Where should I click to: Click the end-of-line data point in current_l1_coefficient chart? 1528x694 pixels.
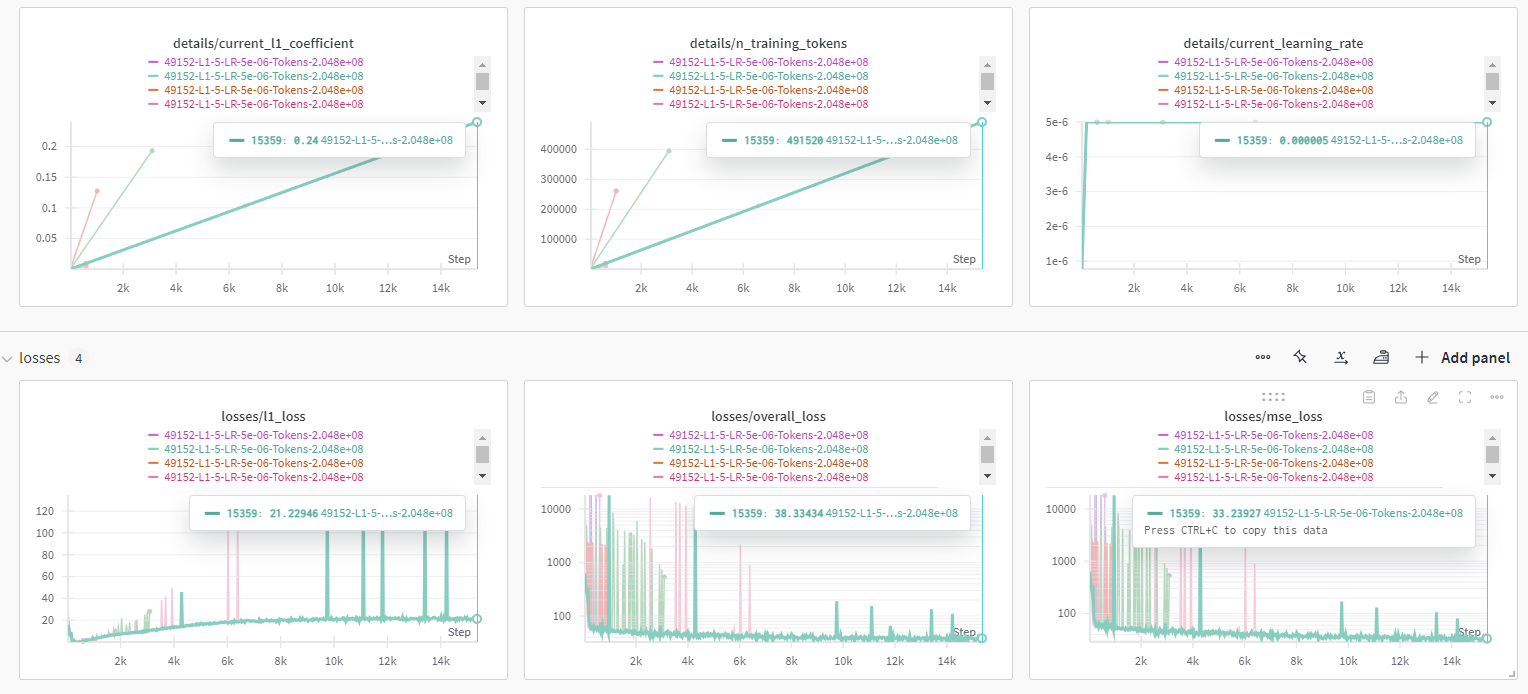click(477, 122)
